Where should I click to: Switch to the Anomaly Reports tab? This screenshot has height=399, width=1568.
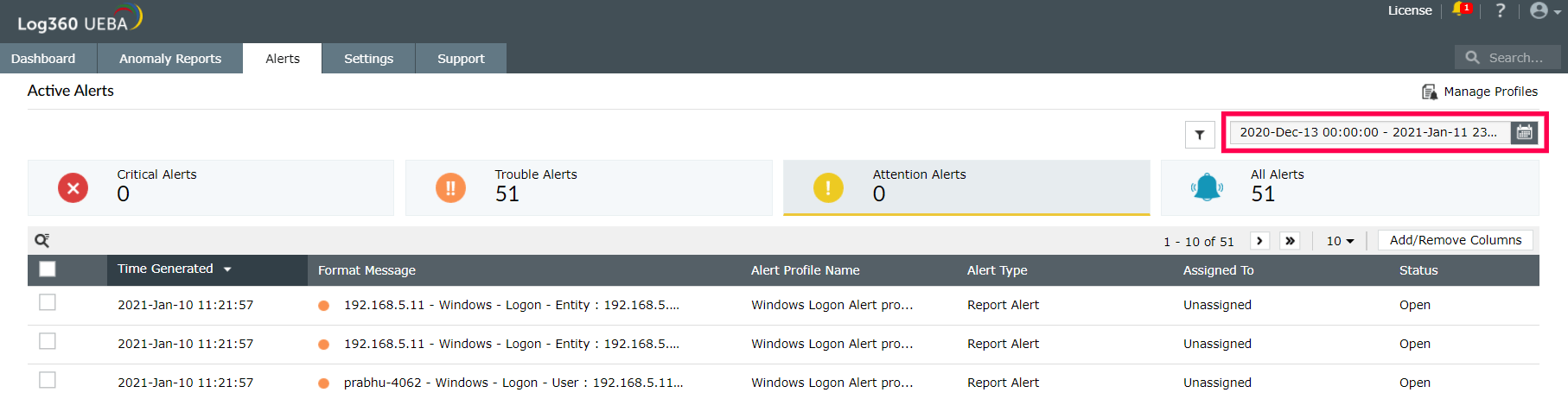[170, 59]
